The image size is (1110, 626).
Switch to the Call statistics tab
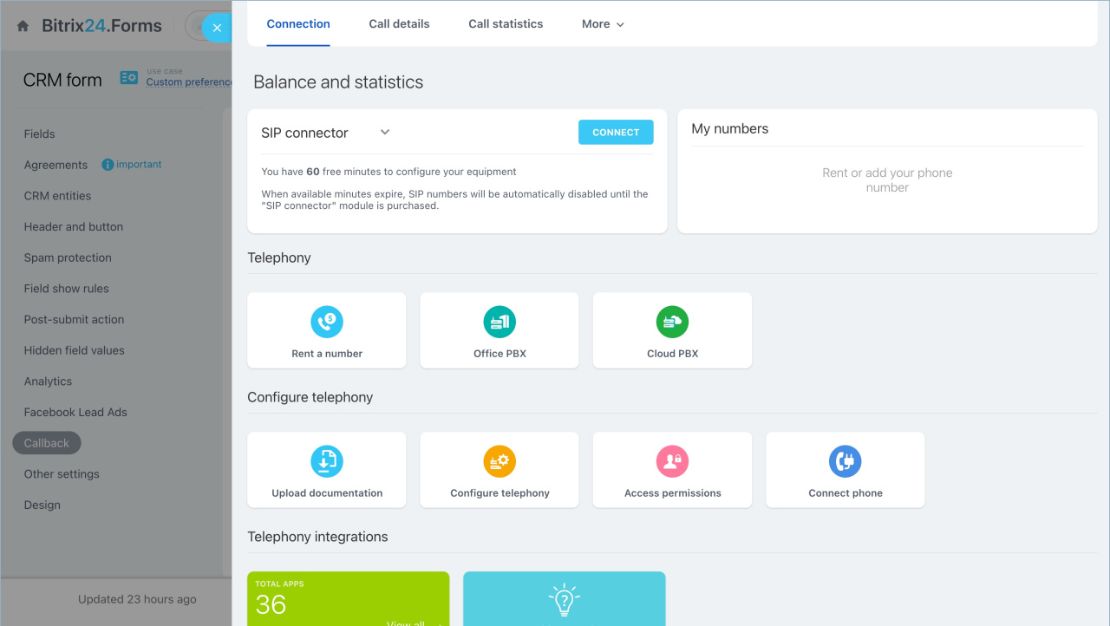[x=505, y=24]
